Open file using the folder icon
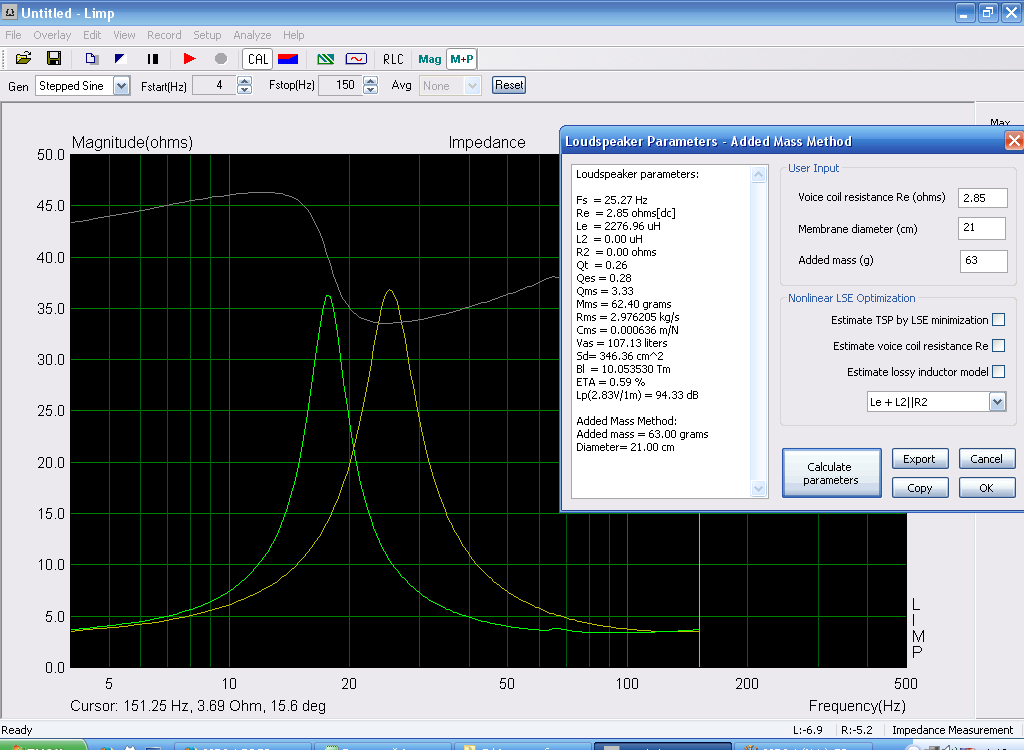This screenshot has height=750, width=1024. coord(24,59)
